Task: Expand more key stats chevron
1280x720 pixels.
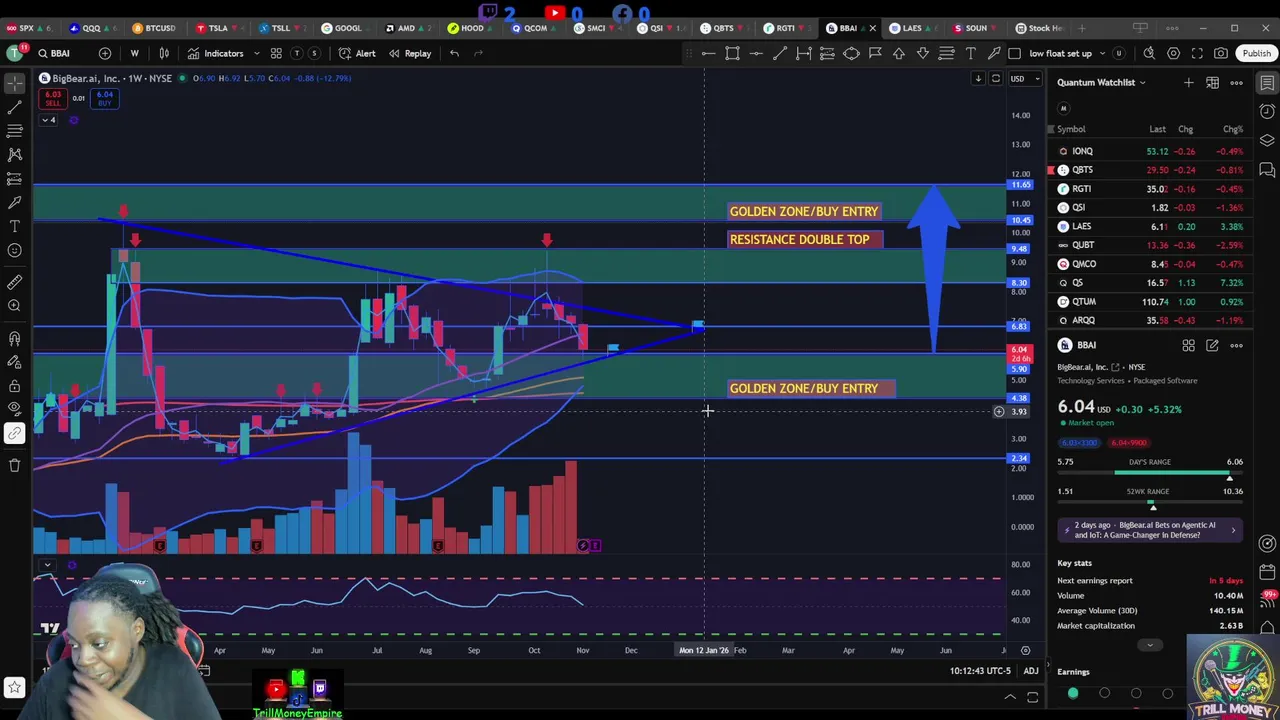Action: click(x=1149, y=645)
